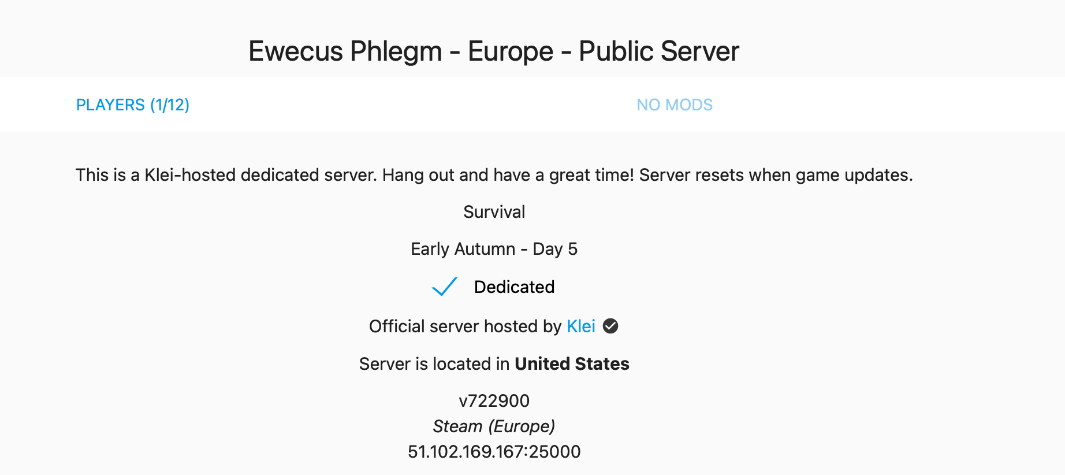Select the server IP address 51.102.169.167:25000
Screen dimensions: 1065x475
pyautogui.click(x=494, y=452)
